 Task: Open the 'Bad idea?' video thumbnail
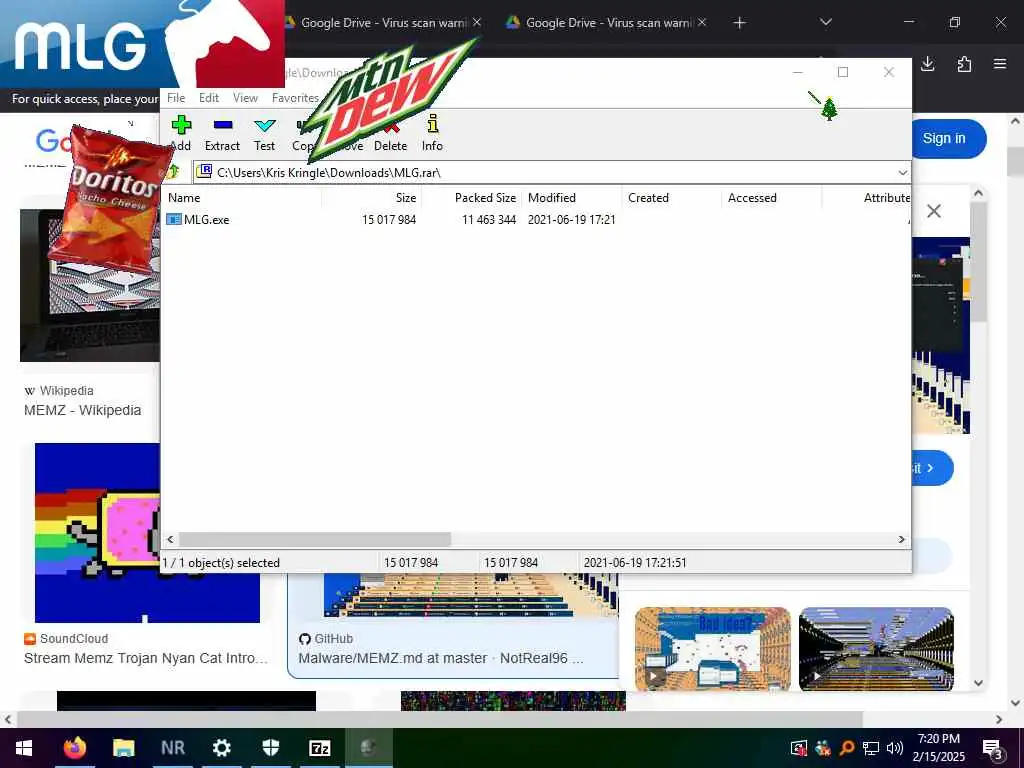coord(712,648)
